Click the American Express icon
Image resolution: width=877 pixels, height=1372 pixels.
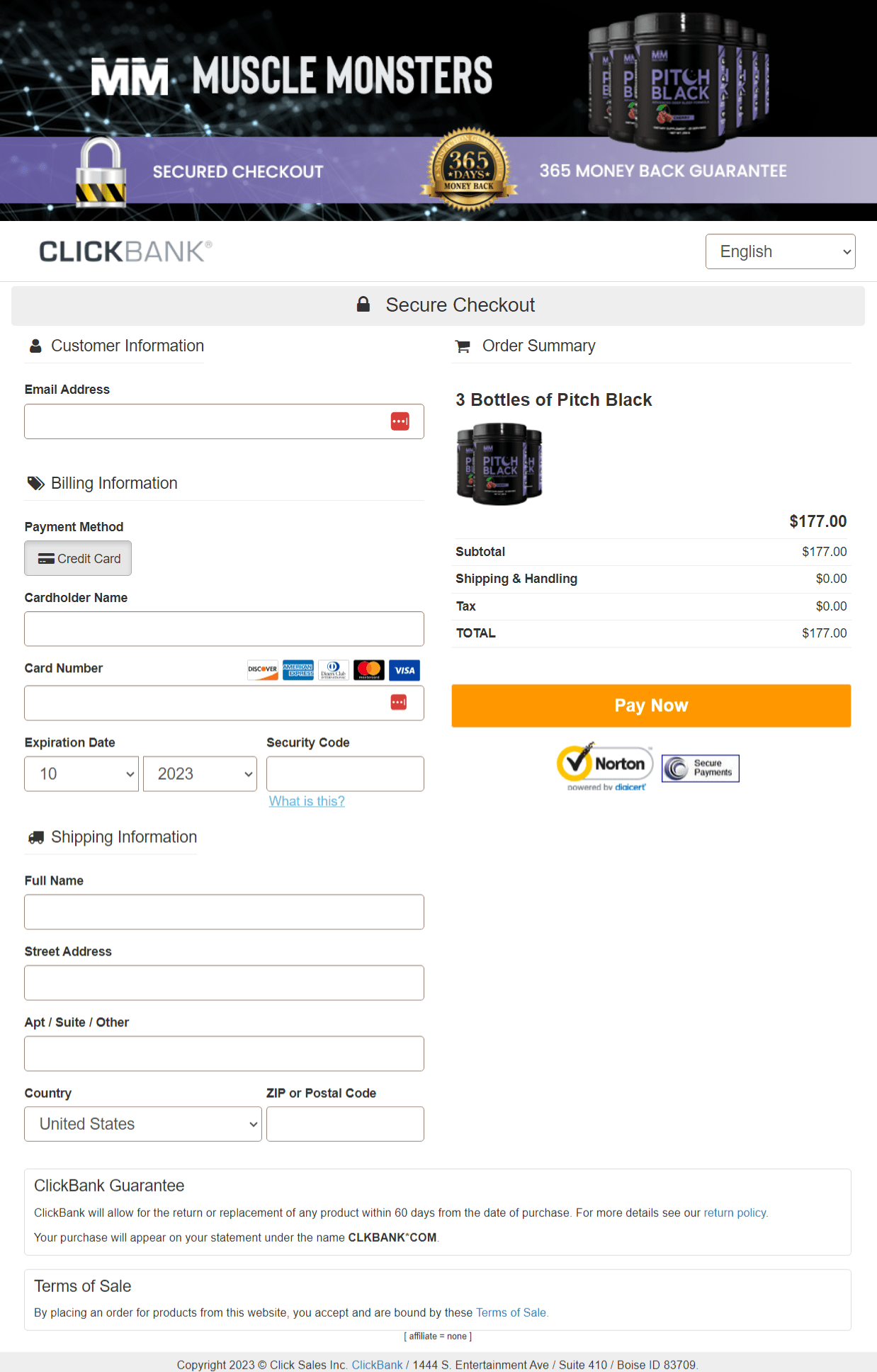(x=298, y=670)
